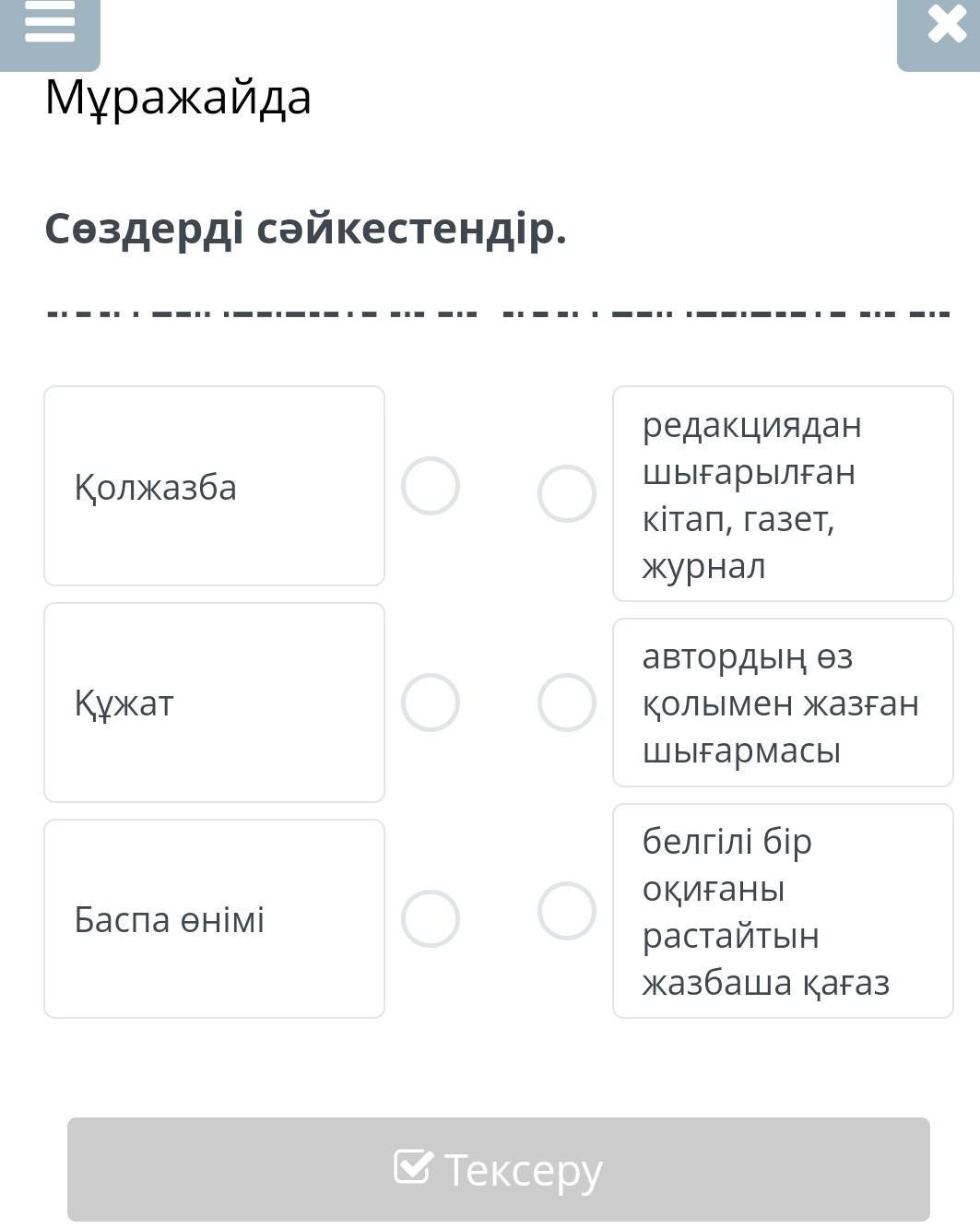The image size is (980, 1229).
Task: Click the Баспа өнімі word card
Action: [214, 919]
